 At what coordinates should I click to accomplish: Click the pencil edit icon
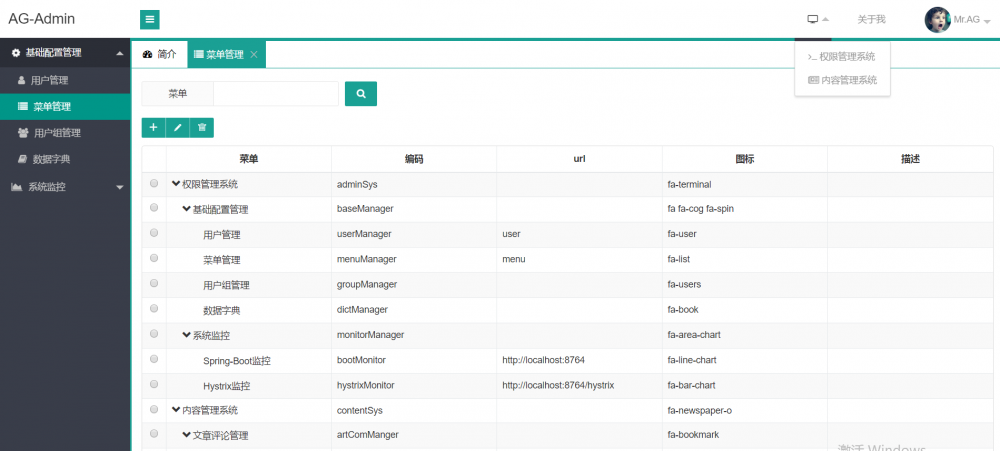click(177, 127)
